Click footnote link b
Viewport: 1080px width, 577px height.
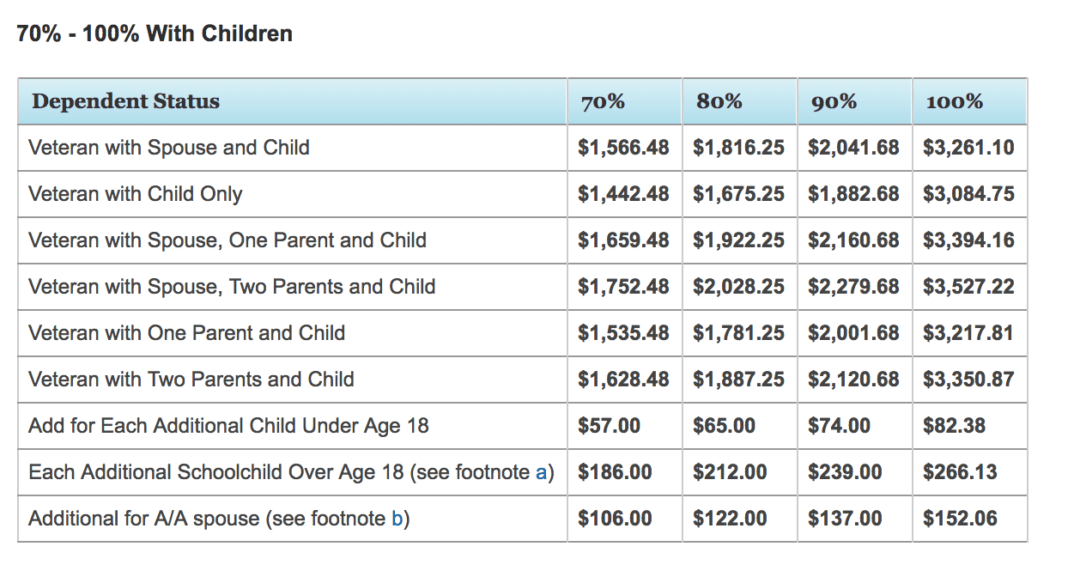[x=398, y=518]
